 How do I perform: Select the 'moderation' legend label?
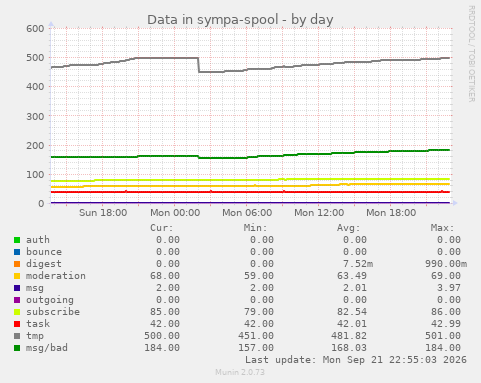tap(56, 276)
